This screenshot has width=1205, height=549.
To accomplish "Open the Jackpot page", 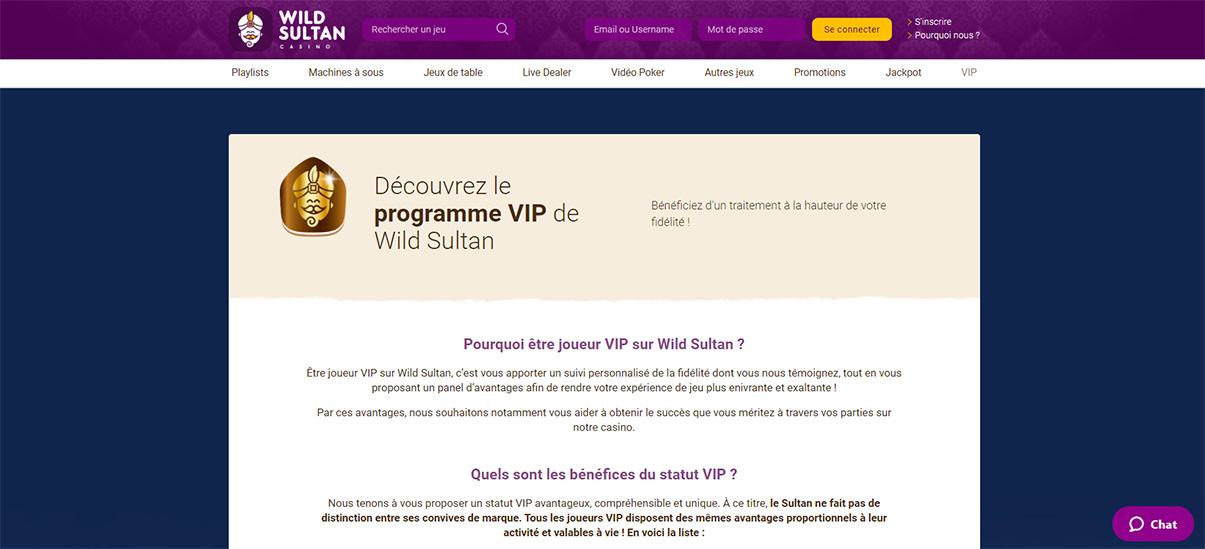I will (x=904, y=72).
